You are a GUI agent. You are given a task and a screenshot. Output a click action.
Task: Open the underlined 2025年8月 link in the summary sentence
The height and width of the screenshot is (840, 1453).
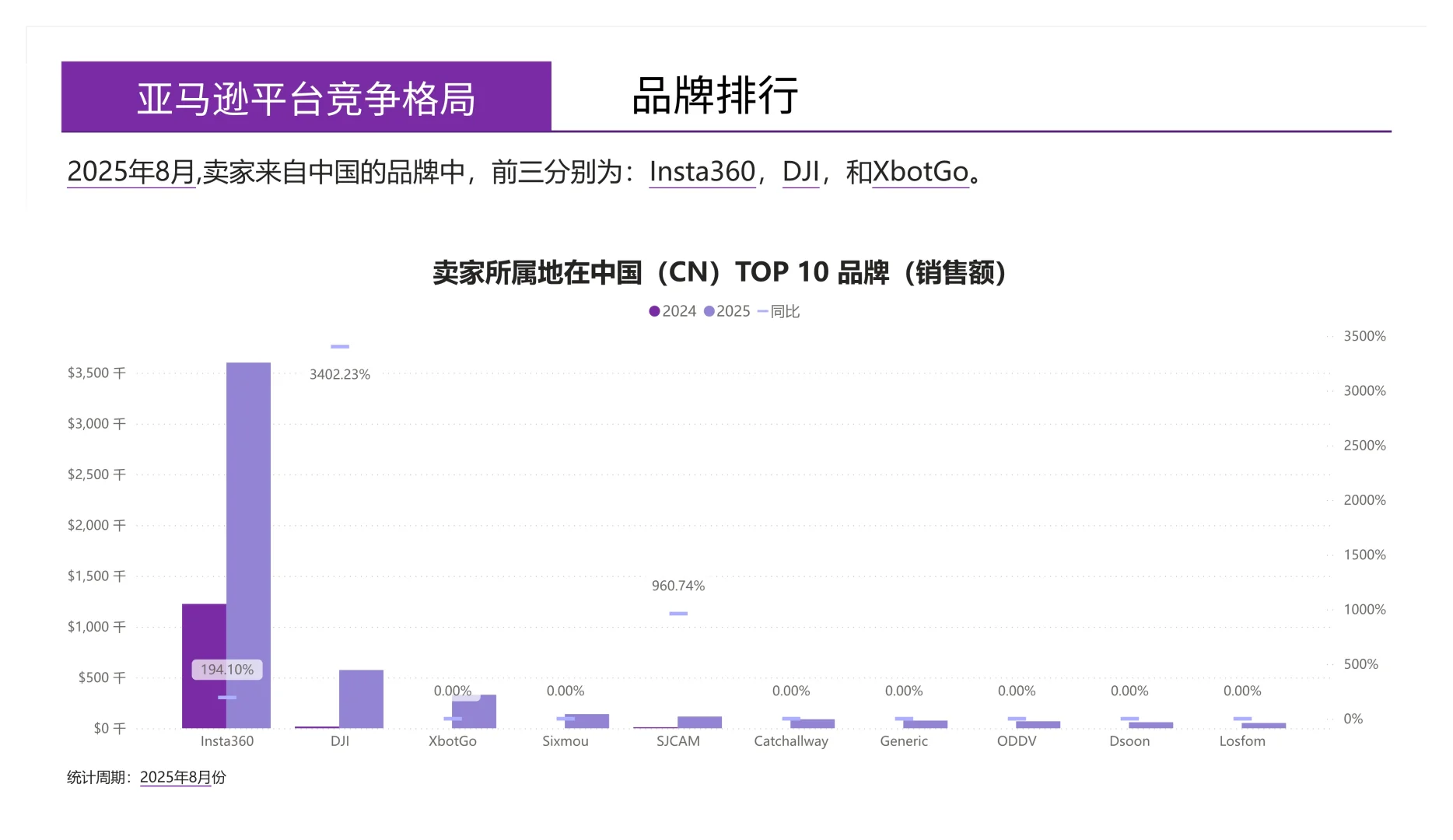pyautogui.click(x=131, y=172)
